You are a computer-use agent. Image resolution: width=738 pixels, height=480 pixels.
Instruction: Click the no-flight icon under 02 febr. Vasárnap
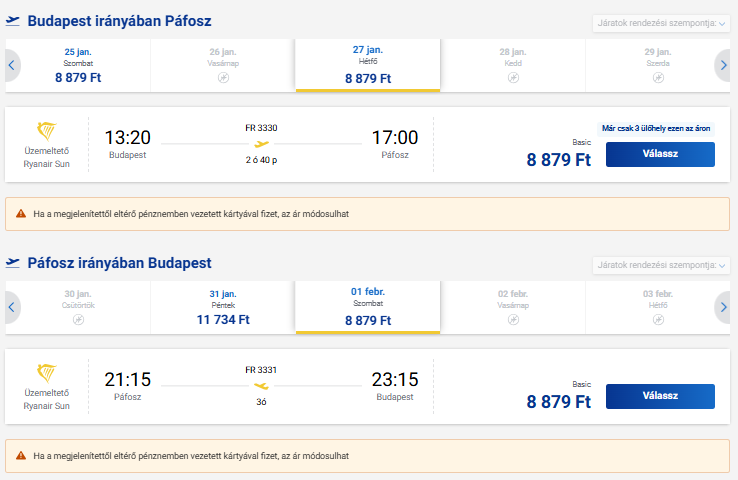513,319
